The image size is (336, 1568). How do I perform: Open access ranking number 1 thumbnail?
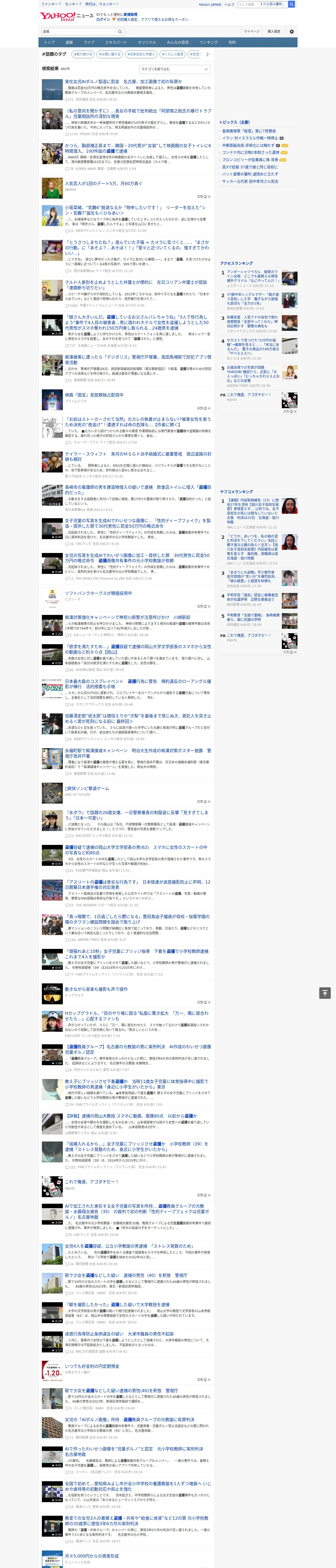[x=290, y=278]
